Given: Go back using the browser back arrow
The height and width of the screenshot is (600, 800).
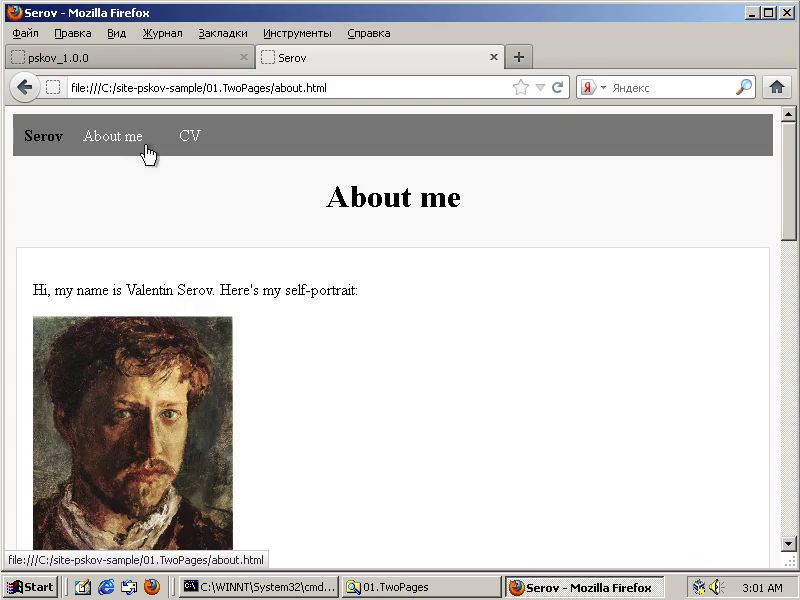Looking at the screenshot, I should click(25, 88).
